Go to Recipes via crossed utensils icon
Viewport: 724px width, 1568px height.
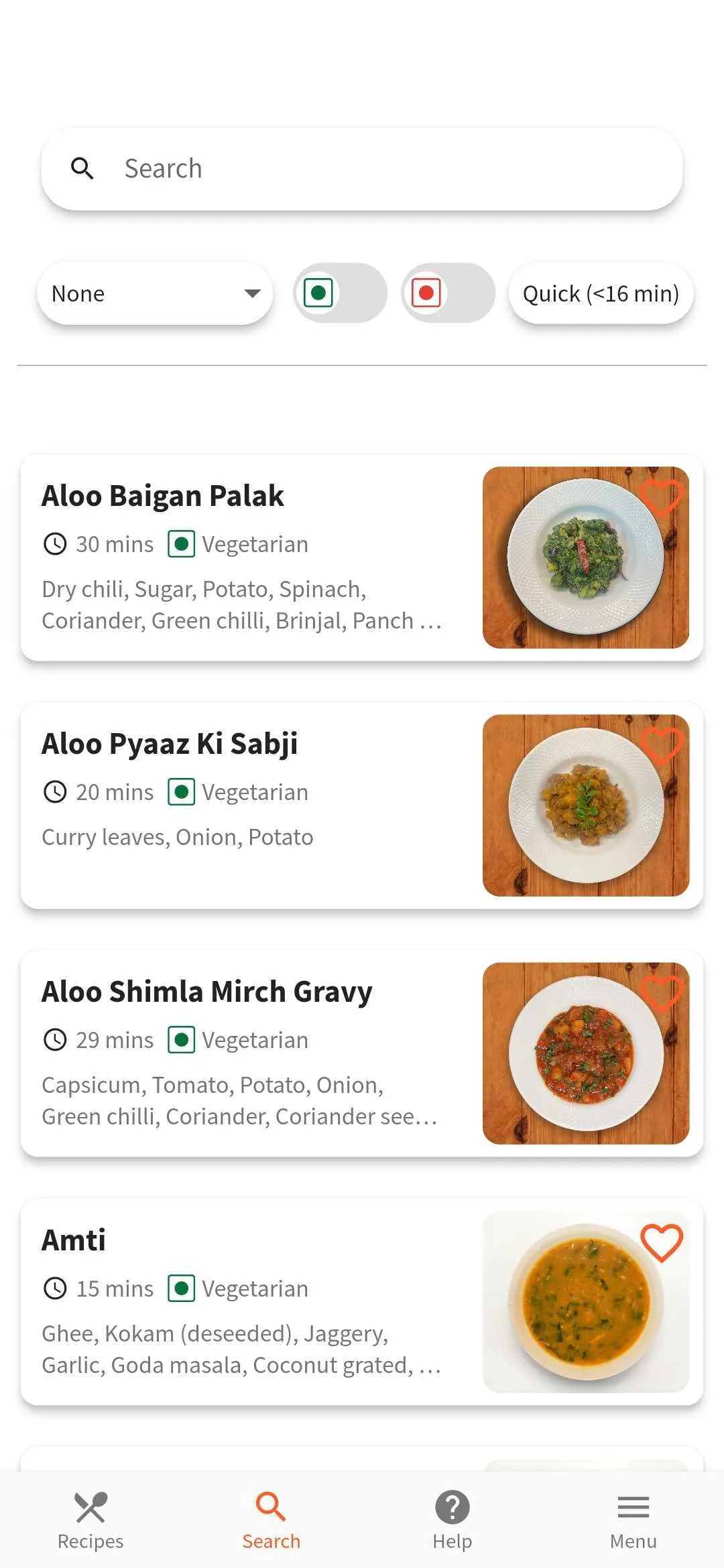coord(90,1507)
